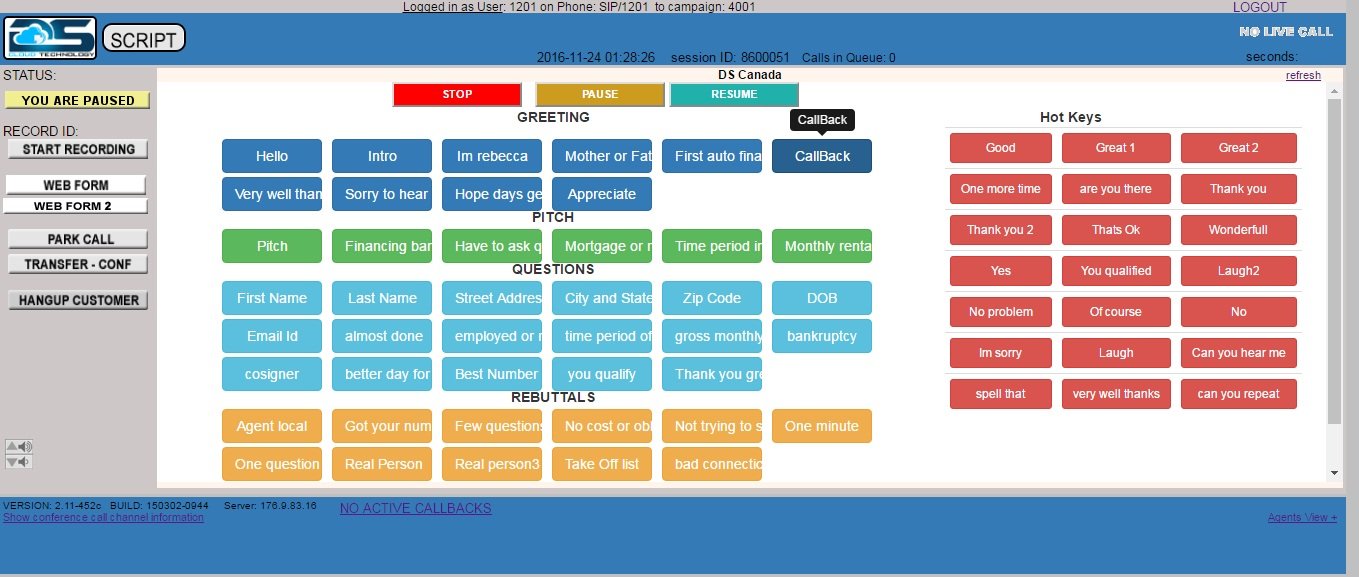
Task: Click the script area scrollbar up arrow
Action: click(1334, 89)
